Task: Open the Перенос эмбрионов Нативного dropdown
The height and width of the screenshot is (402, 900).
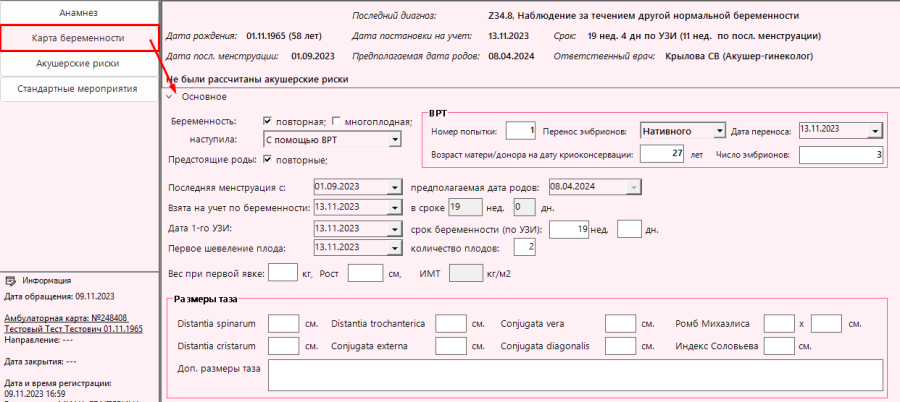Action: [720, 131]
